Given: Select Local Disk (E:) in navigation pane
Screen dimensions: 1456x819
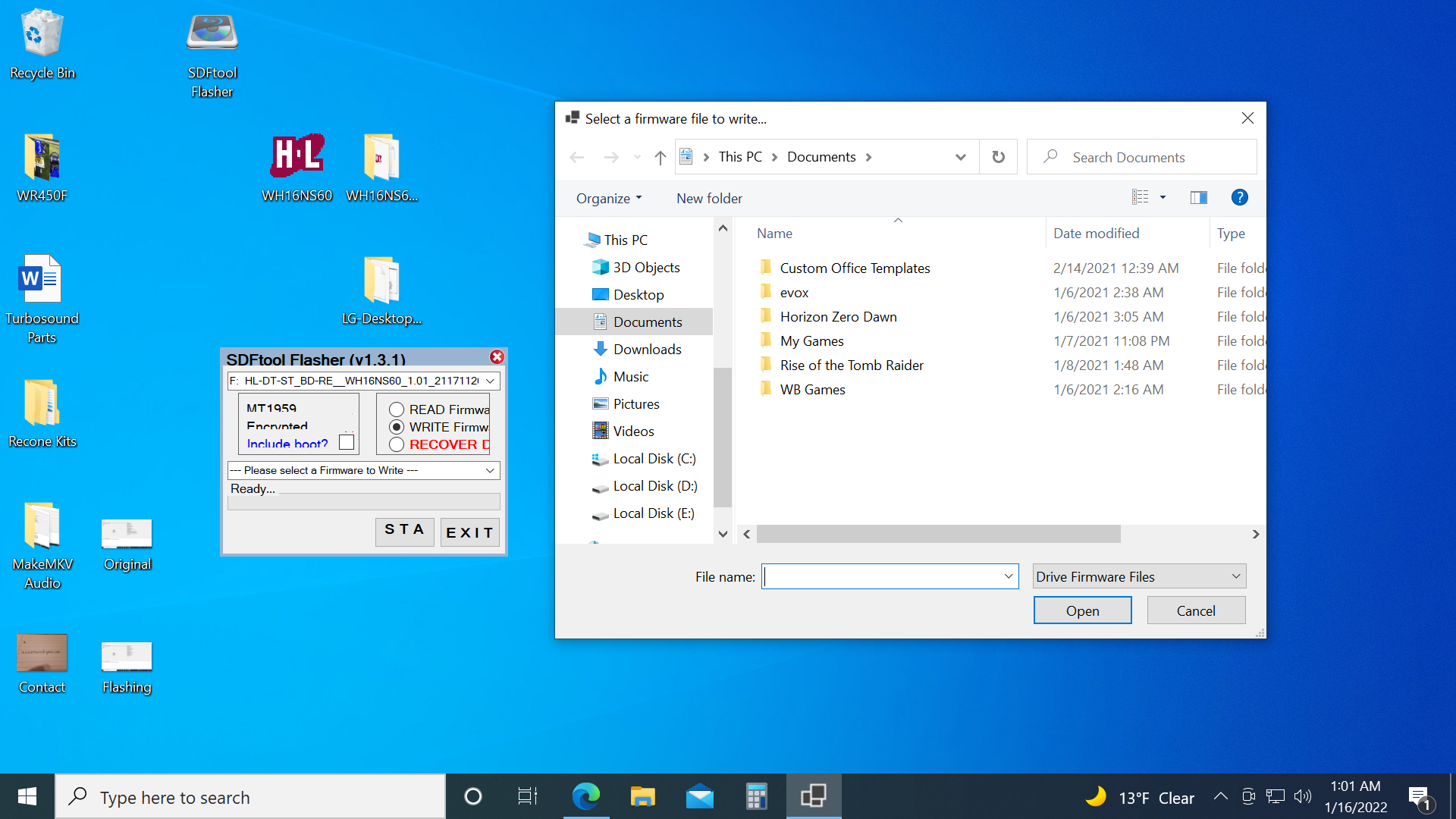Looking at the screenshot, I should [654, 513].
